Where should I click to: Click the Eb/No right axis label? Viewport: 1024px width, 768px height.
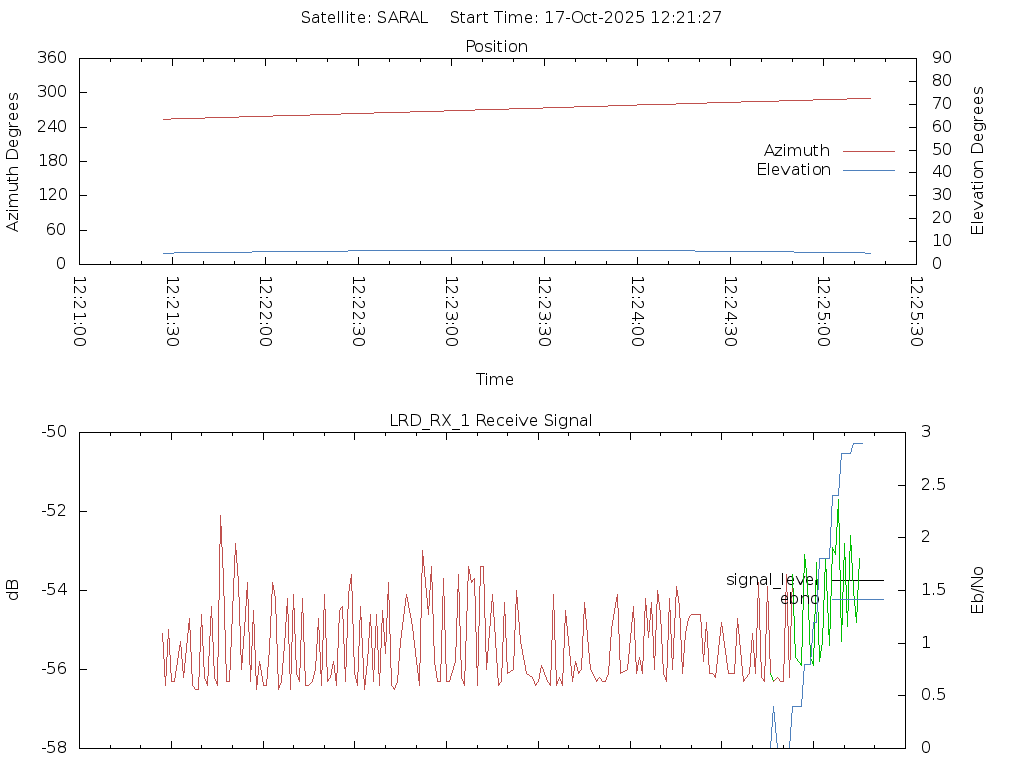click(x=978, y=590)
